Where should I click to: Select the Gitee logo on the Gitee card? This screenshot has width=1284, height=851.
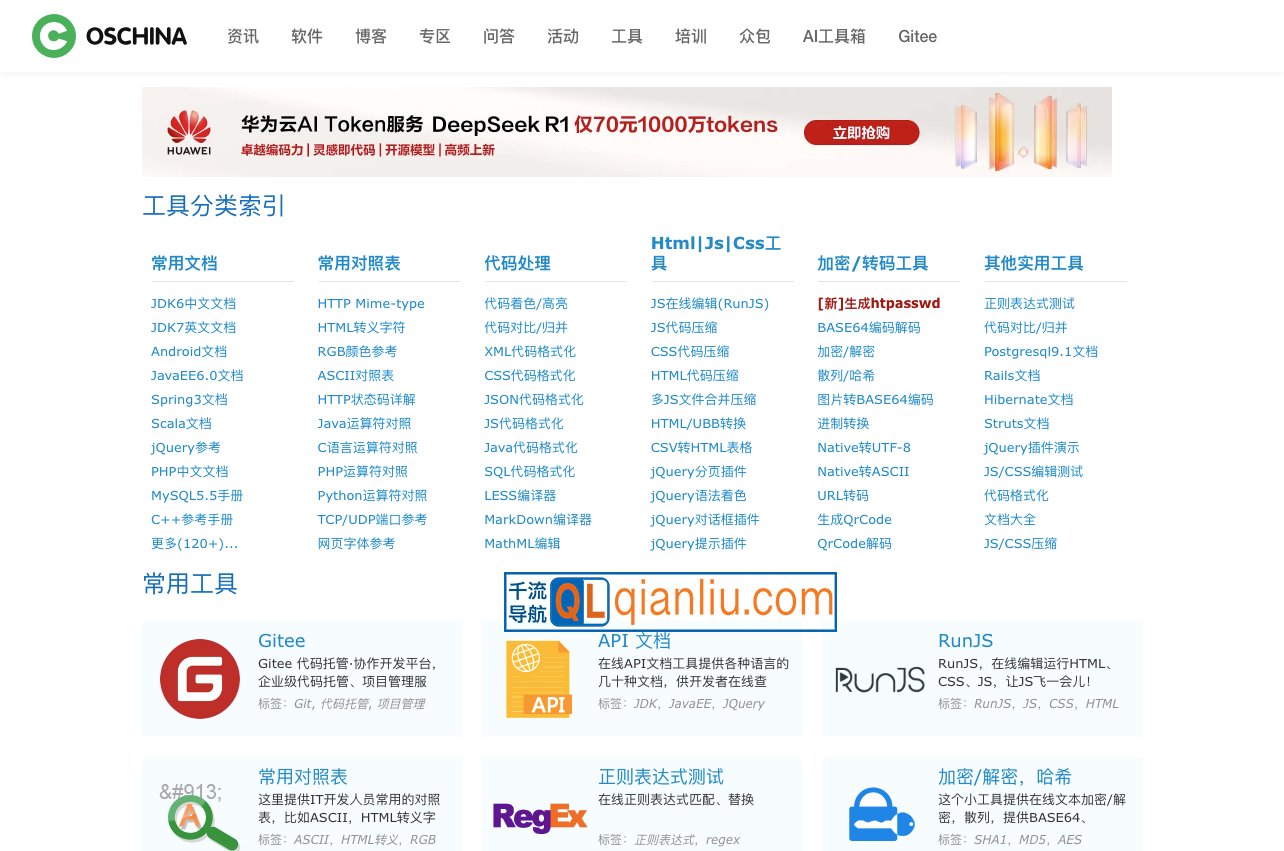pyautogui.click(x=199, y=679)
